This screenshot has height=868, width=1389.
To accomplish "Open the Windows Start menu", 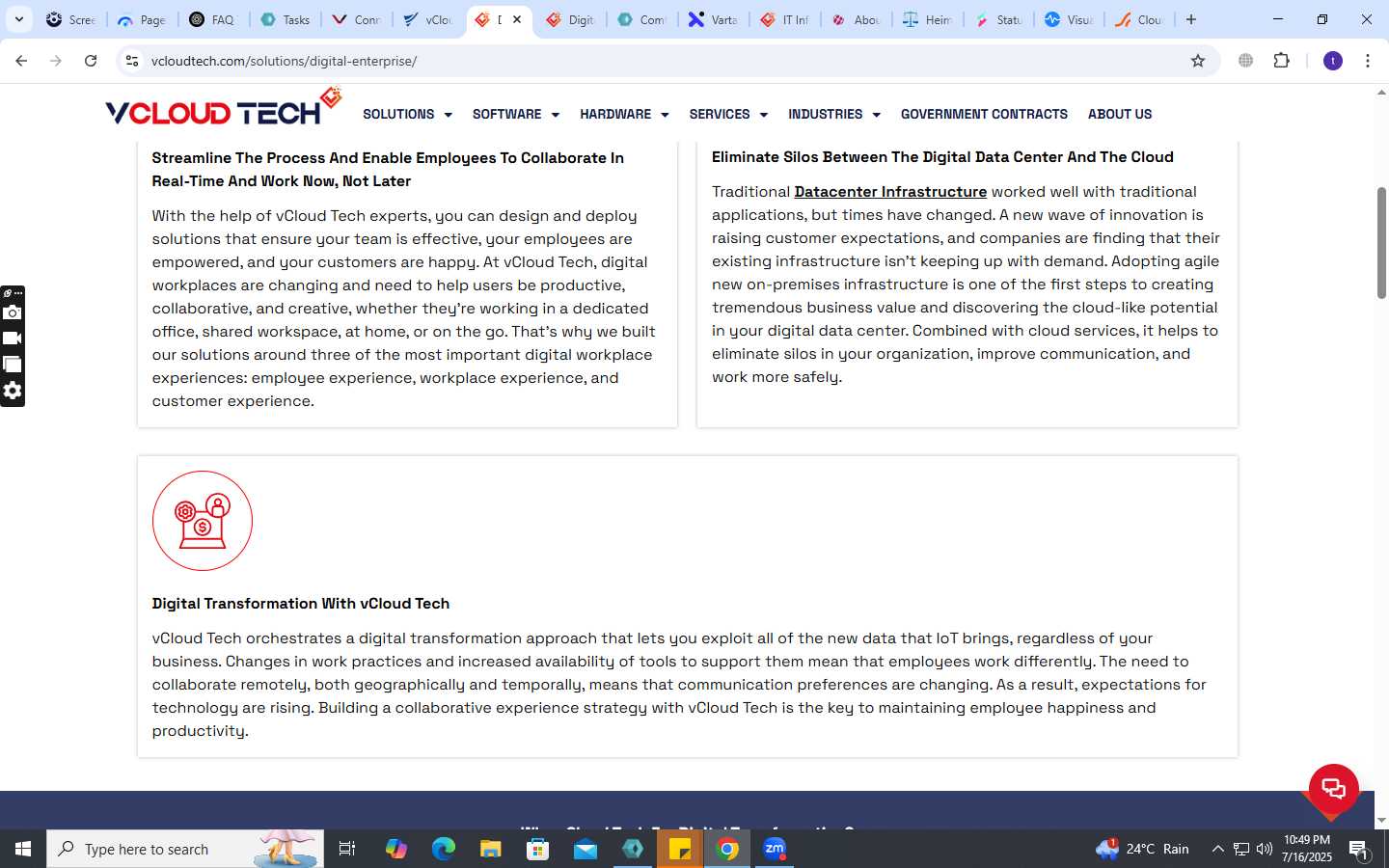I will tap(23, 849).
